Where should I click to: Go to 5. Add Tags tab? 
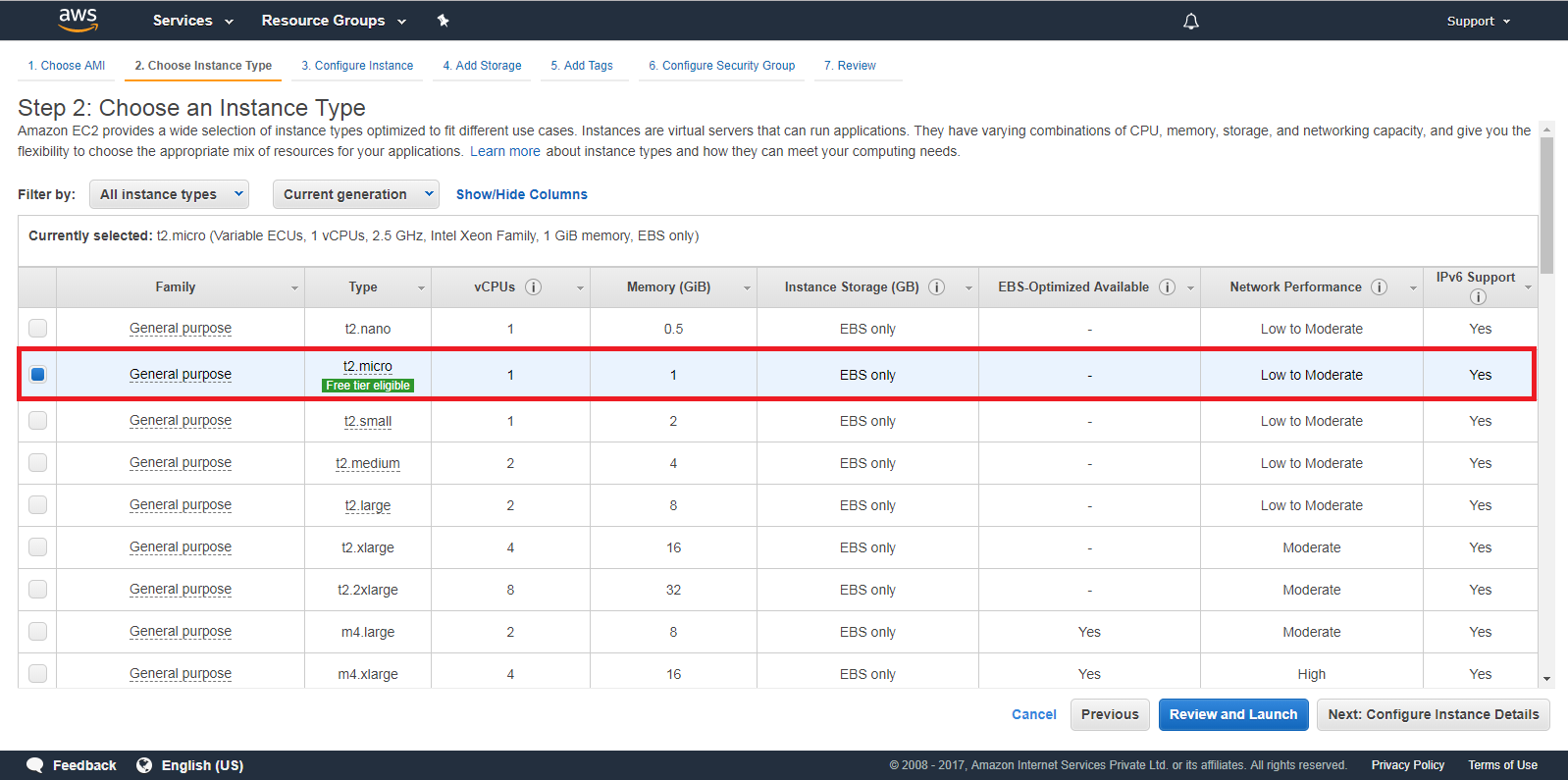pos(582,66)
